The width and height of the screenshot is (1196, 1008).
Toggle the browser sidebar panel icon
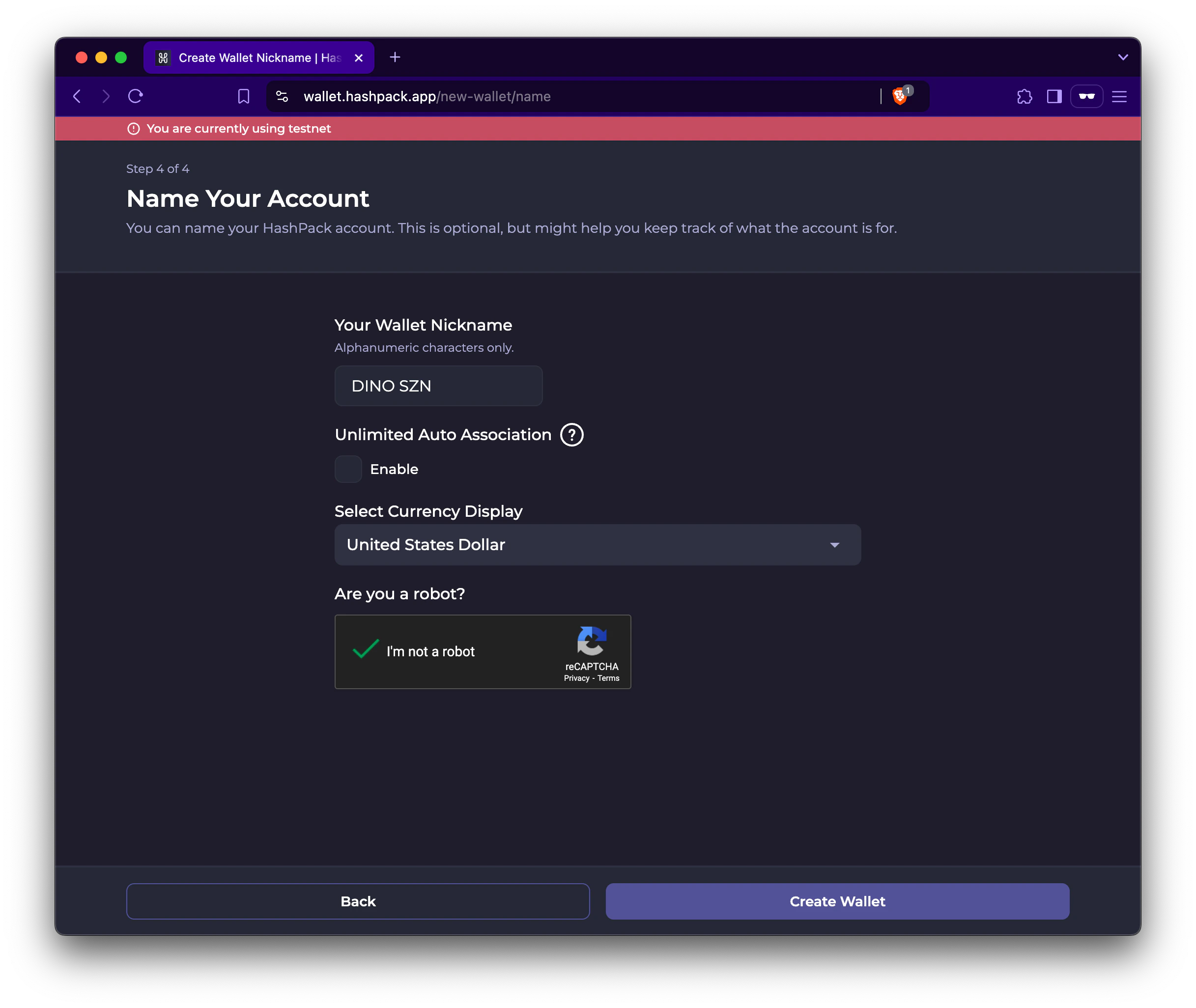point(1054,97)
